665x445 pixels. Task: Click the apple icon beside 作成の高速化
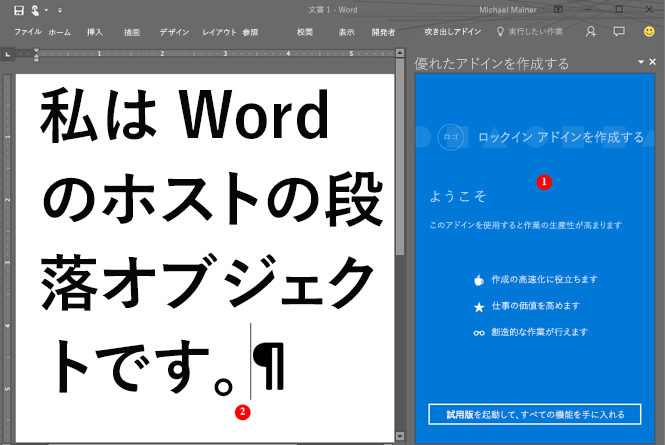pos(479,280)
